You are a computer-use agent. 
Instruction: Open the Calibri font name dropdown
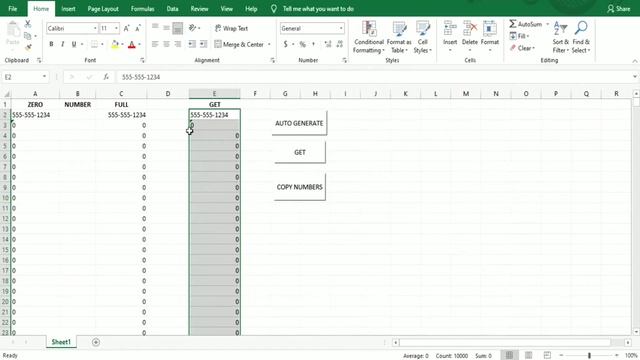click(x=95, y=28)
